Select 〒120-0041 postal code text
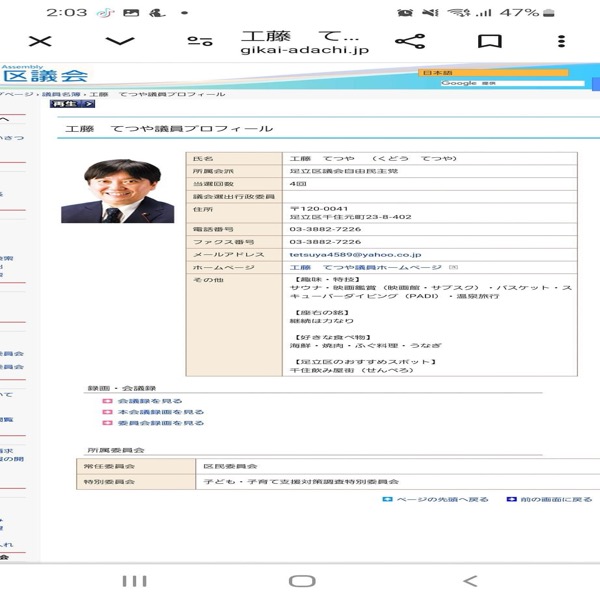 tap(319, 209)
